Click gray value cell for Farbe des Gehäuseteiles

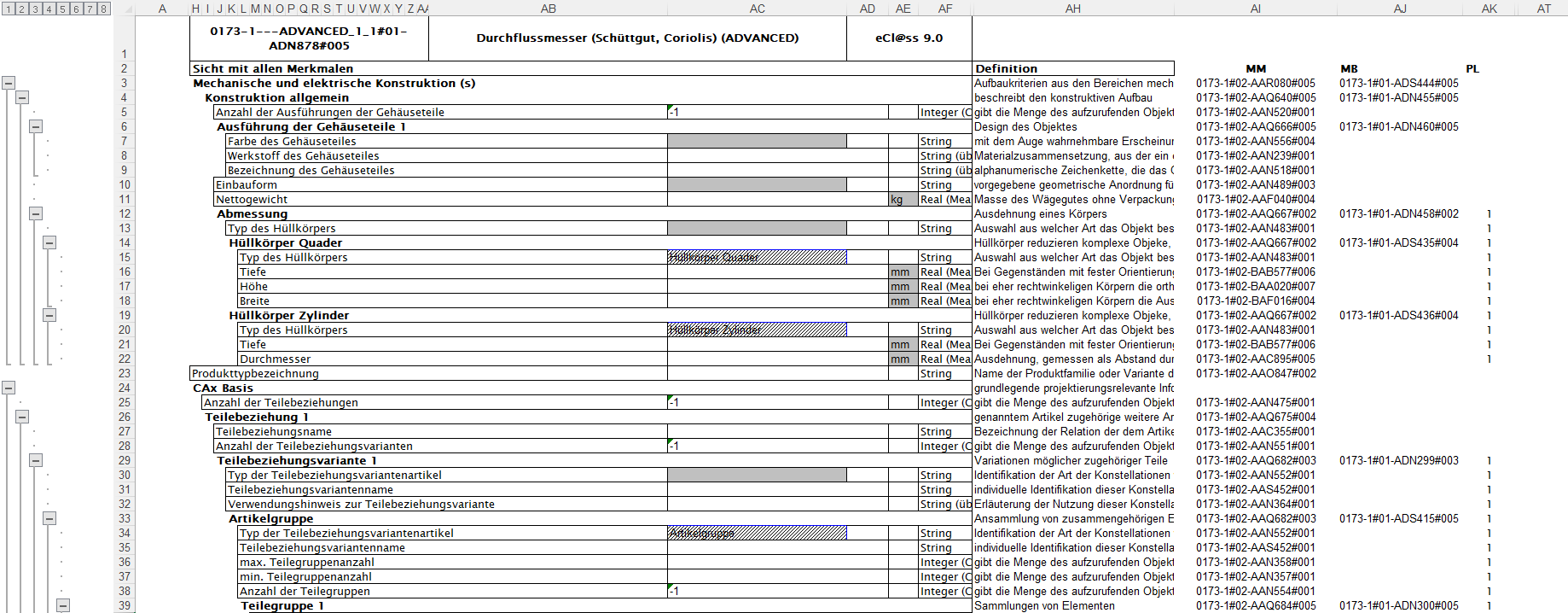(757, 141)
